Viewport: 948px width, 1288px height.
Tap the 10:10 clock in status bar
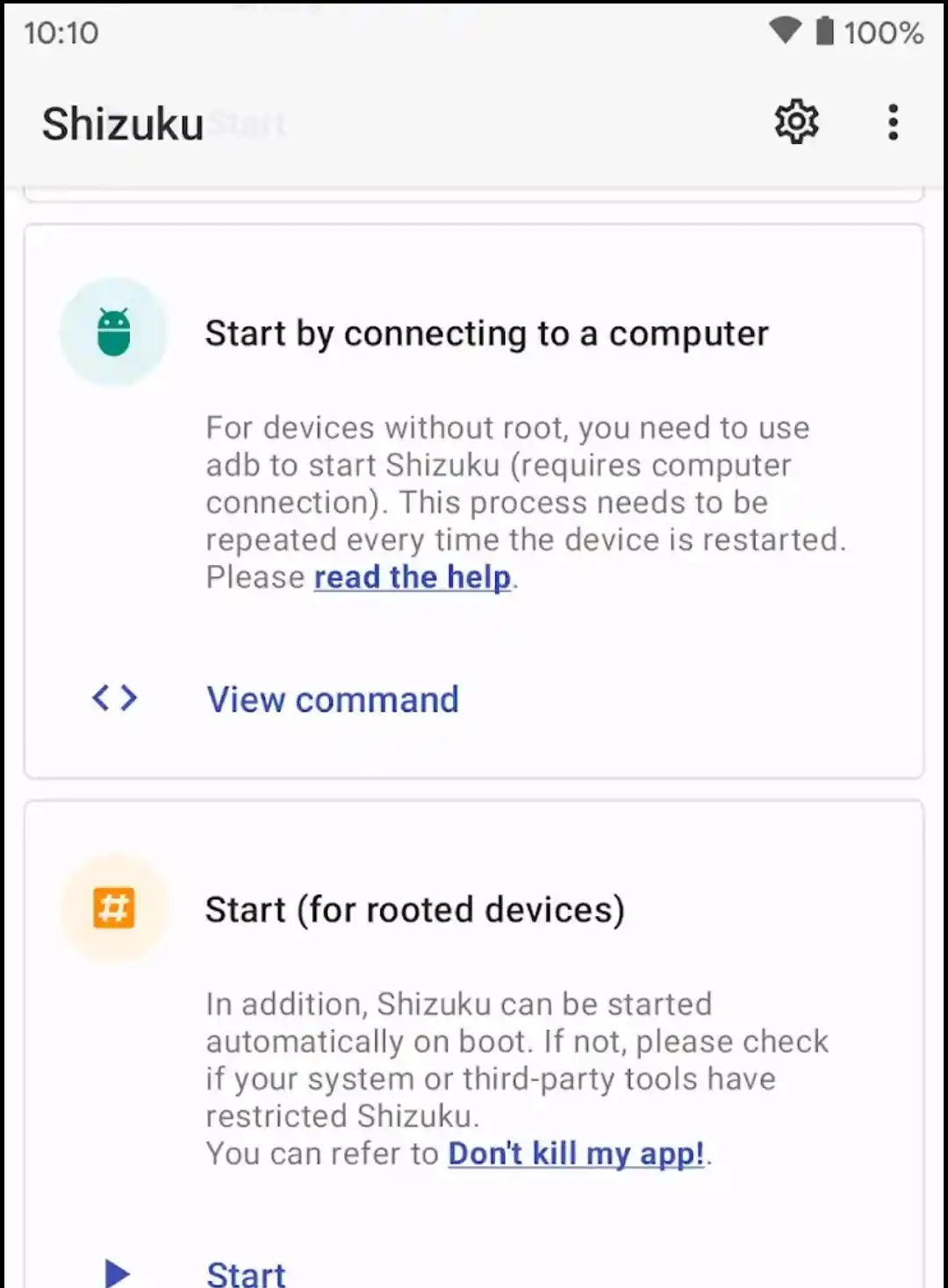(x=61, y=32)
